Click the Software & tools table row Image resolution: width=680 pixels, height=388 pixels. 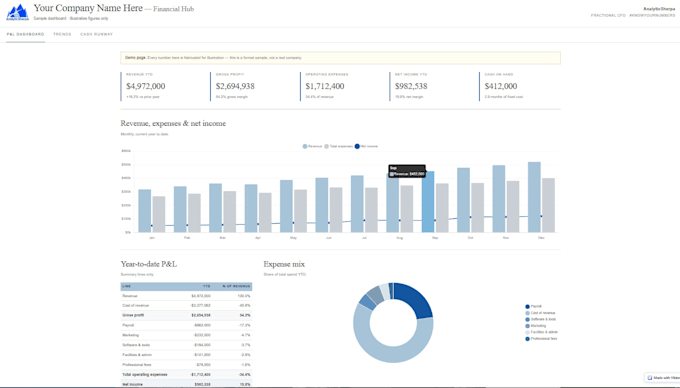click(186, 345)
